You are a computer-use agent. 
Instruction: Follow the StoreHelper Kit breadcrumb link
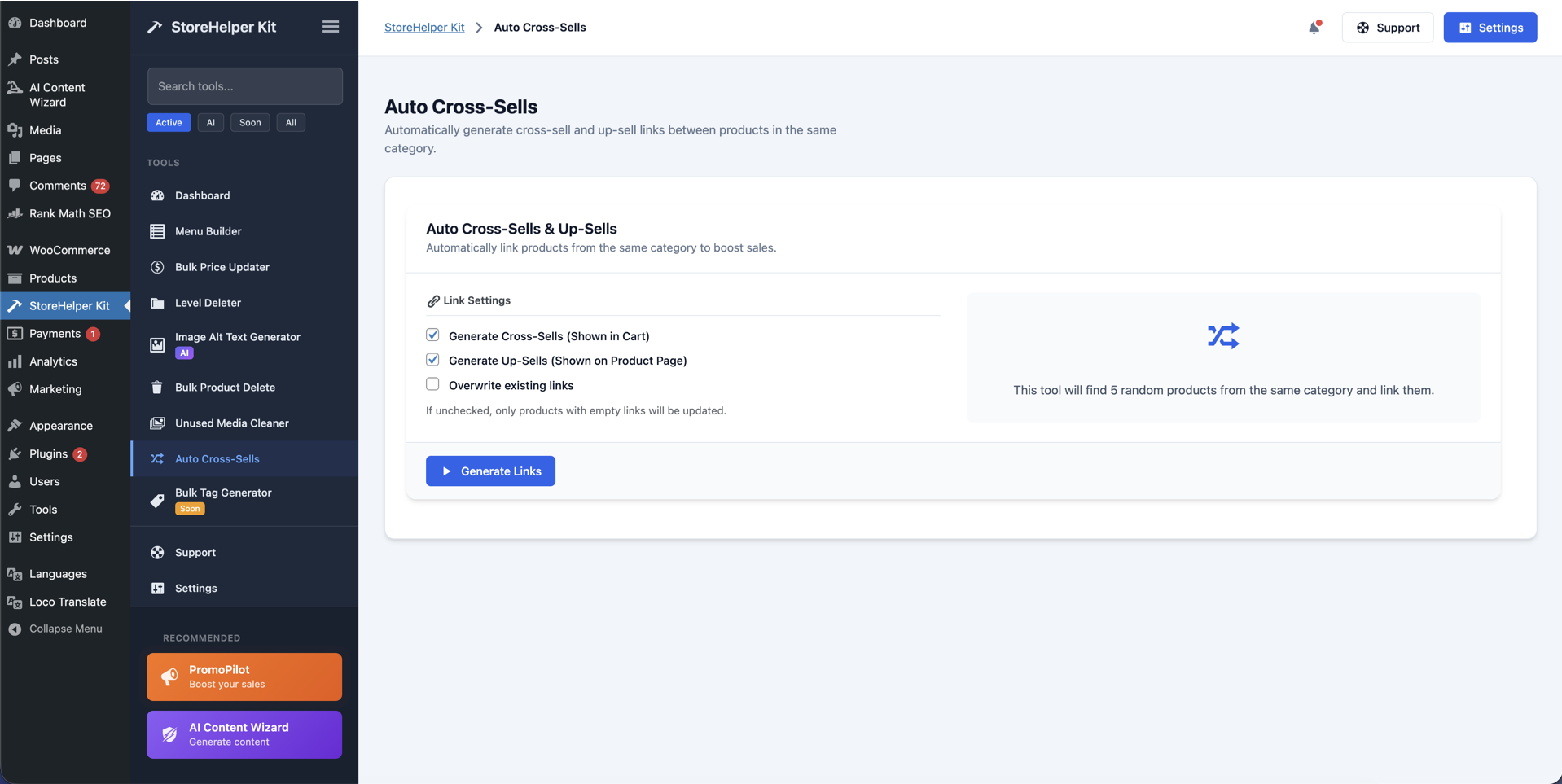[x=424, y=27]
